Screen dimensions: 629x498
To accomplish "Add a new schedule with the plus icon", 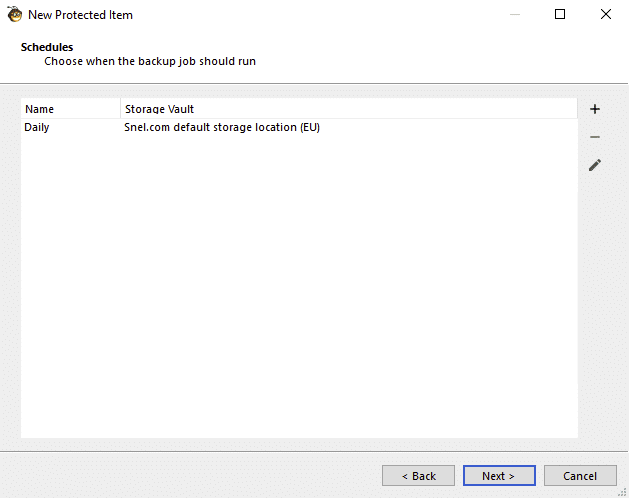I will click(x=595, y=109).
